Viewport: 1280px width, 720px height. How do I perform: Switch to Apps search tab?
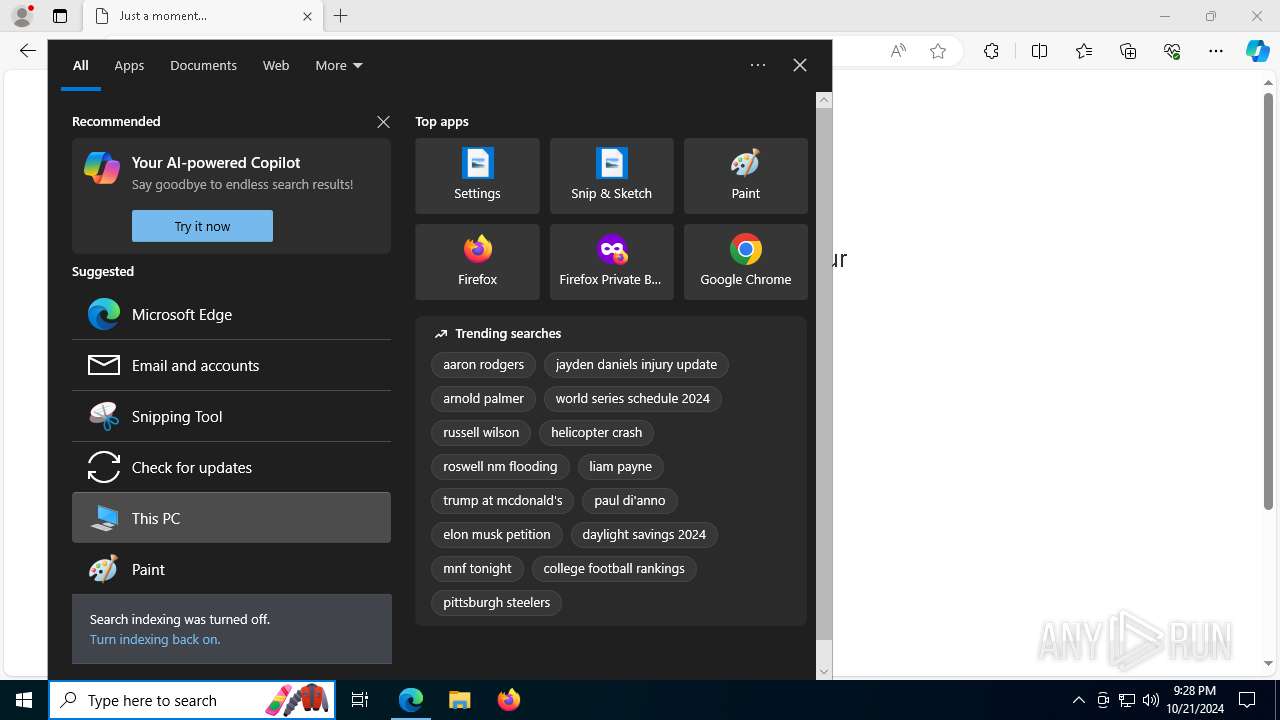[x=129, y=65]
